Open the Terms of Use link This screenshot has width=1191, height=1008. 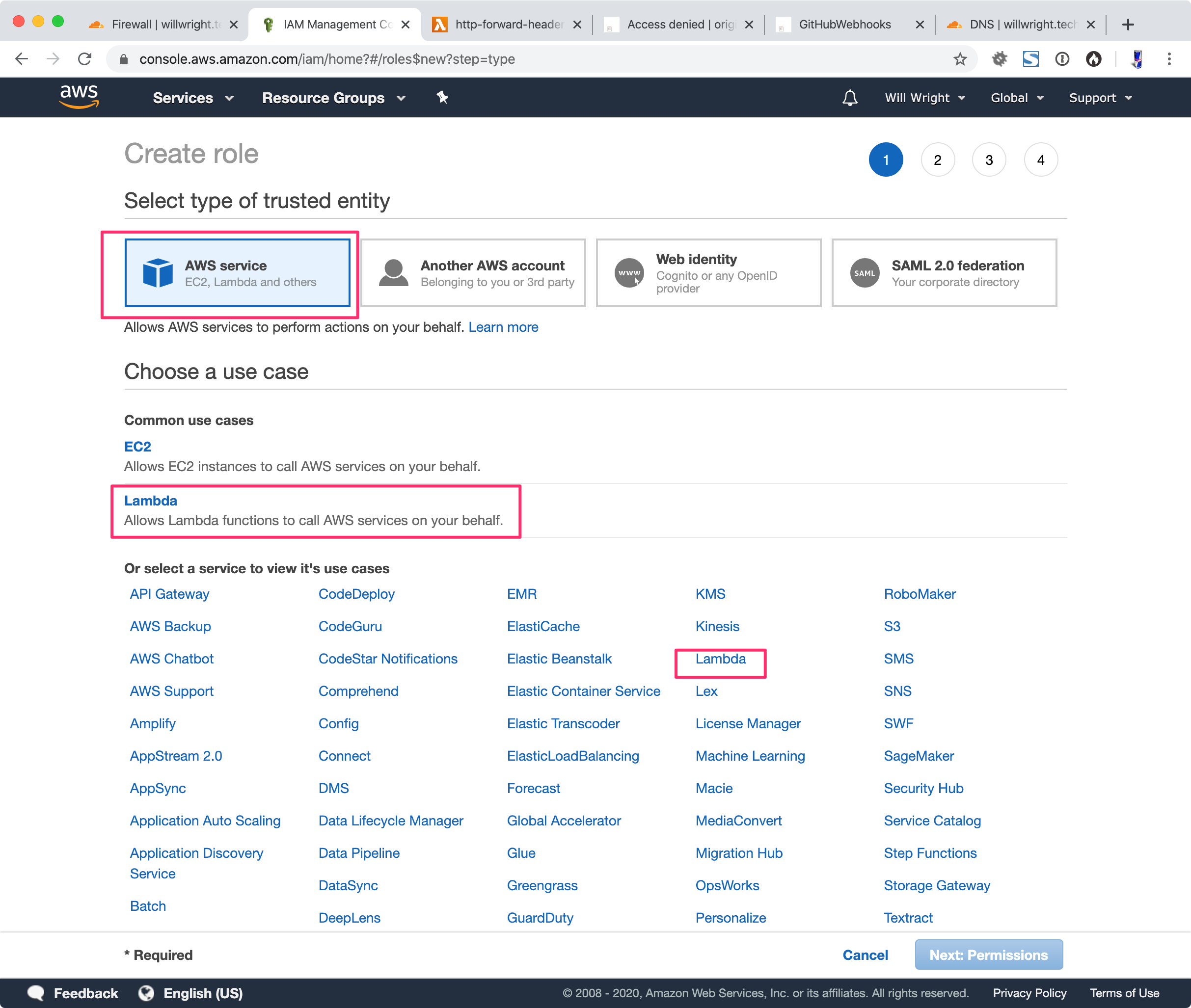1124,993
